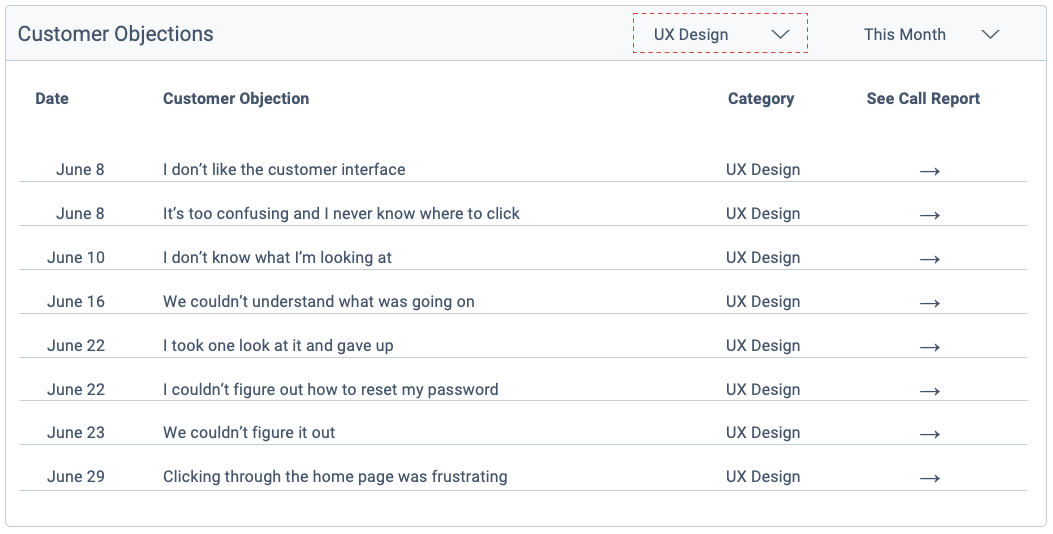
Task: Open the UX Design category dropdown
Action: click(x=720, y=34)
